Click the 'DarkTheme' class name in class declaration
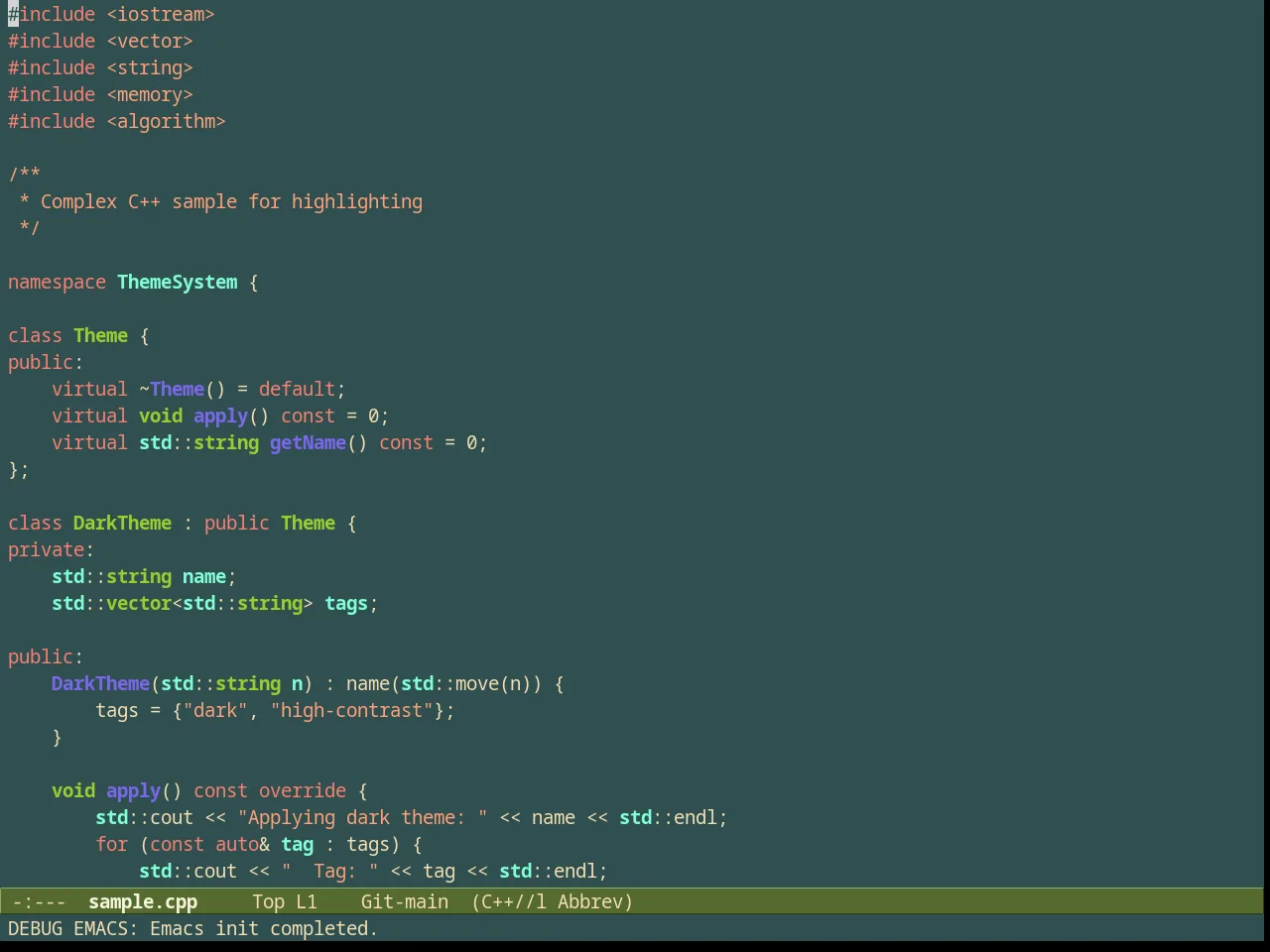The image size is (1270, 952). 122,523
